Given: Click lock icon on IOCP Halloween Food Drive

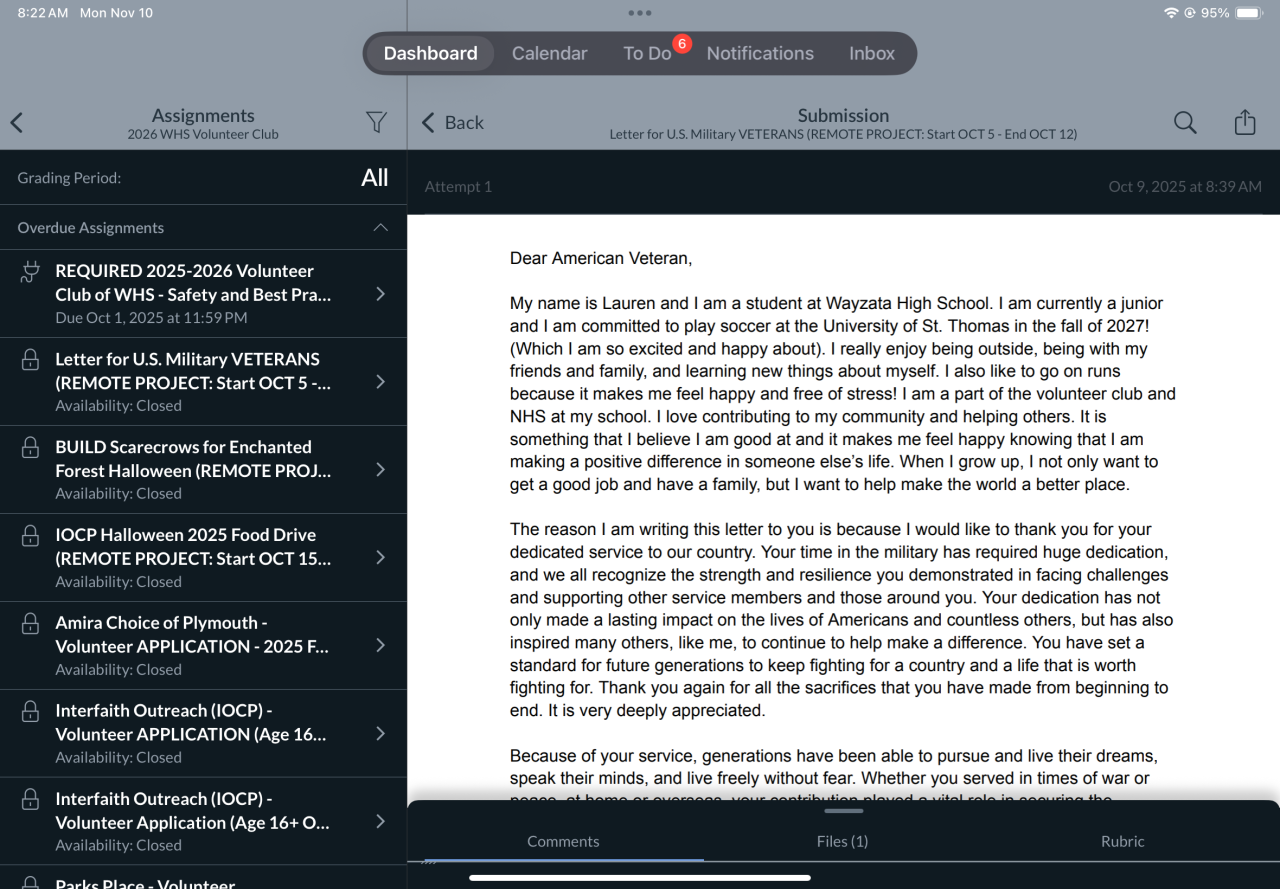Looking at the screenshot, I should (30, 536).
